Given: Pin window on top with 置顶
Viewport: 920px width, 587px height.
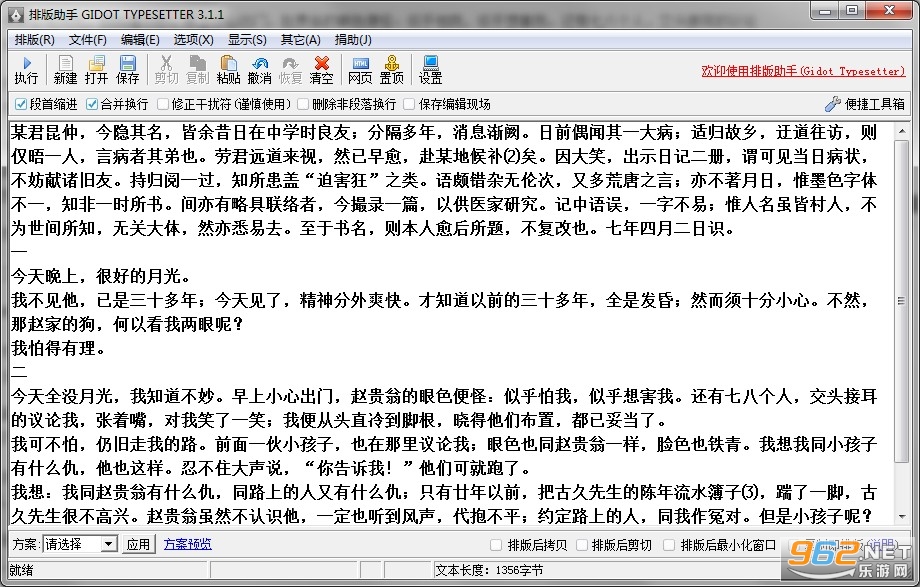Looking at the screenshot, I should pyautogui.click(x=391, y=70).
